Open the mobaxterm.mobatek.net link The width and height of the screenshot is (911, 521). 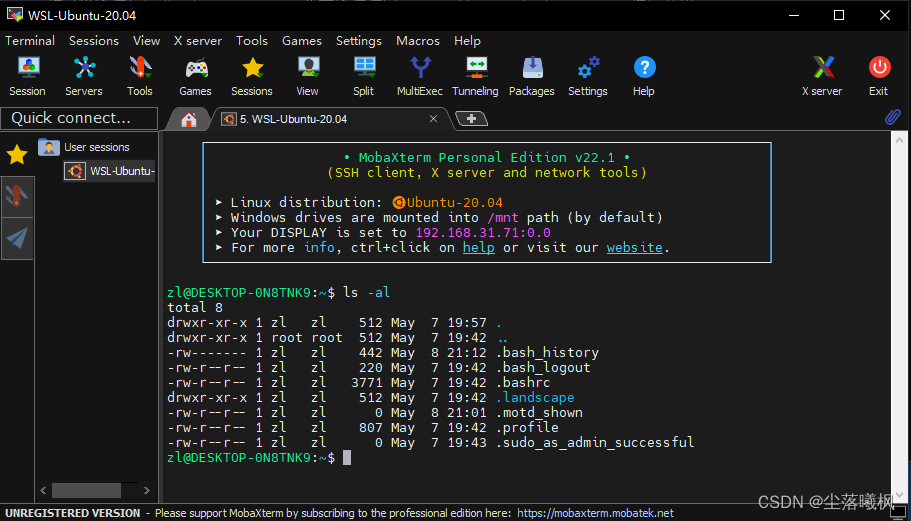pos(595,513)
